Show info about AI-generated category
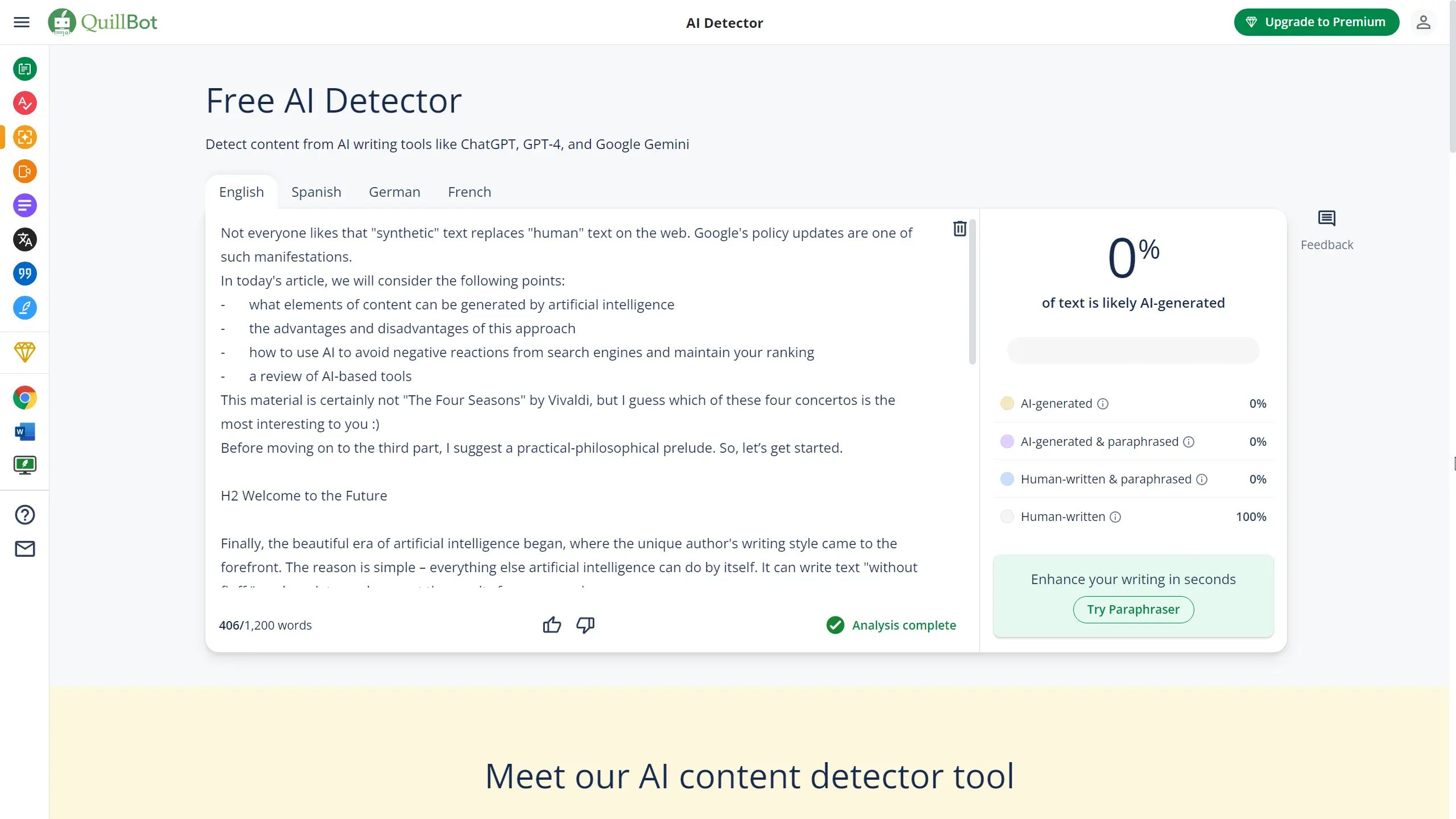The width and height of the screenshot is (1456, 819). point(1103,404)
